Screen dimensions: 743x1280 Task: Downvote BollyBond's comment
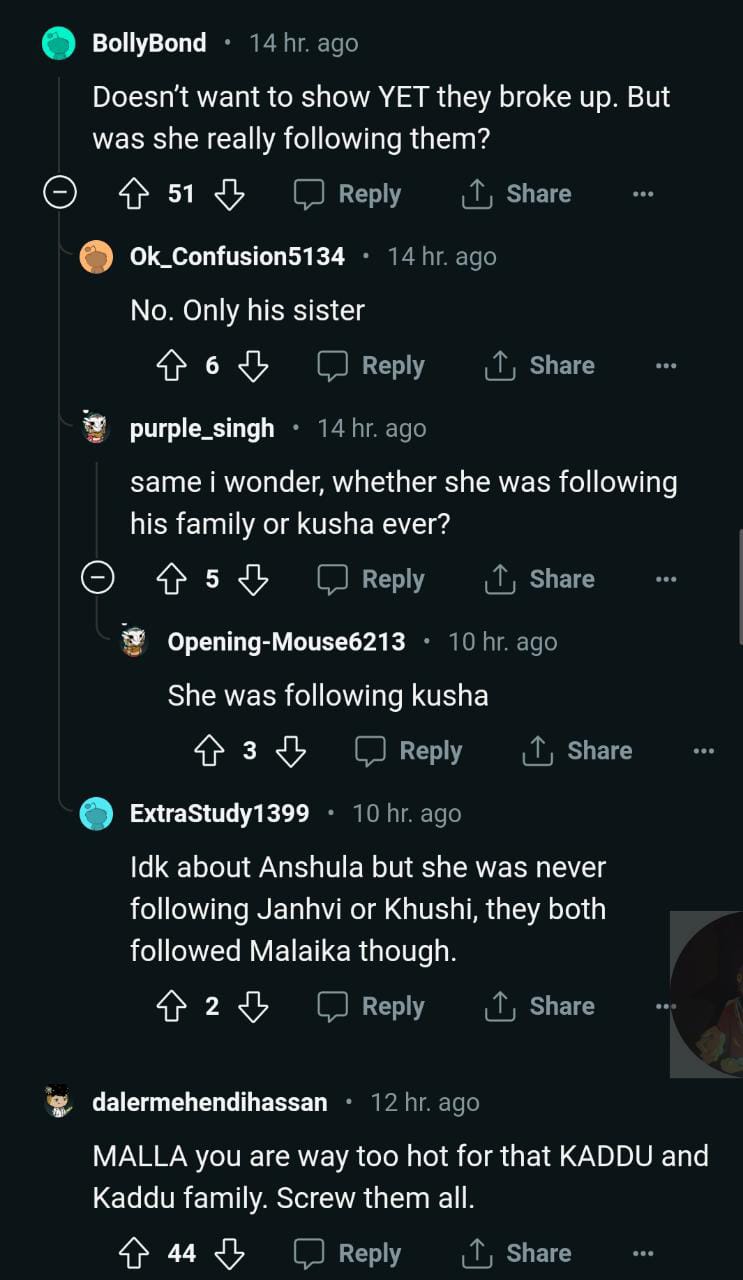click(x=230, y=194)
